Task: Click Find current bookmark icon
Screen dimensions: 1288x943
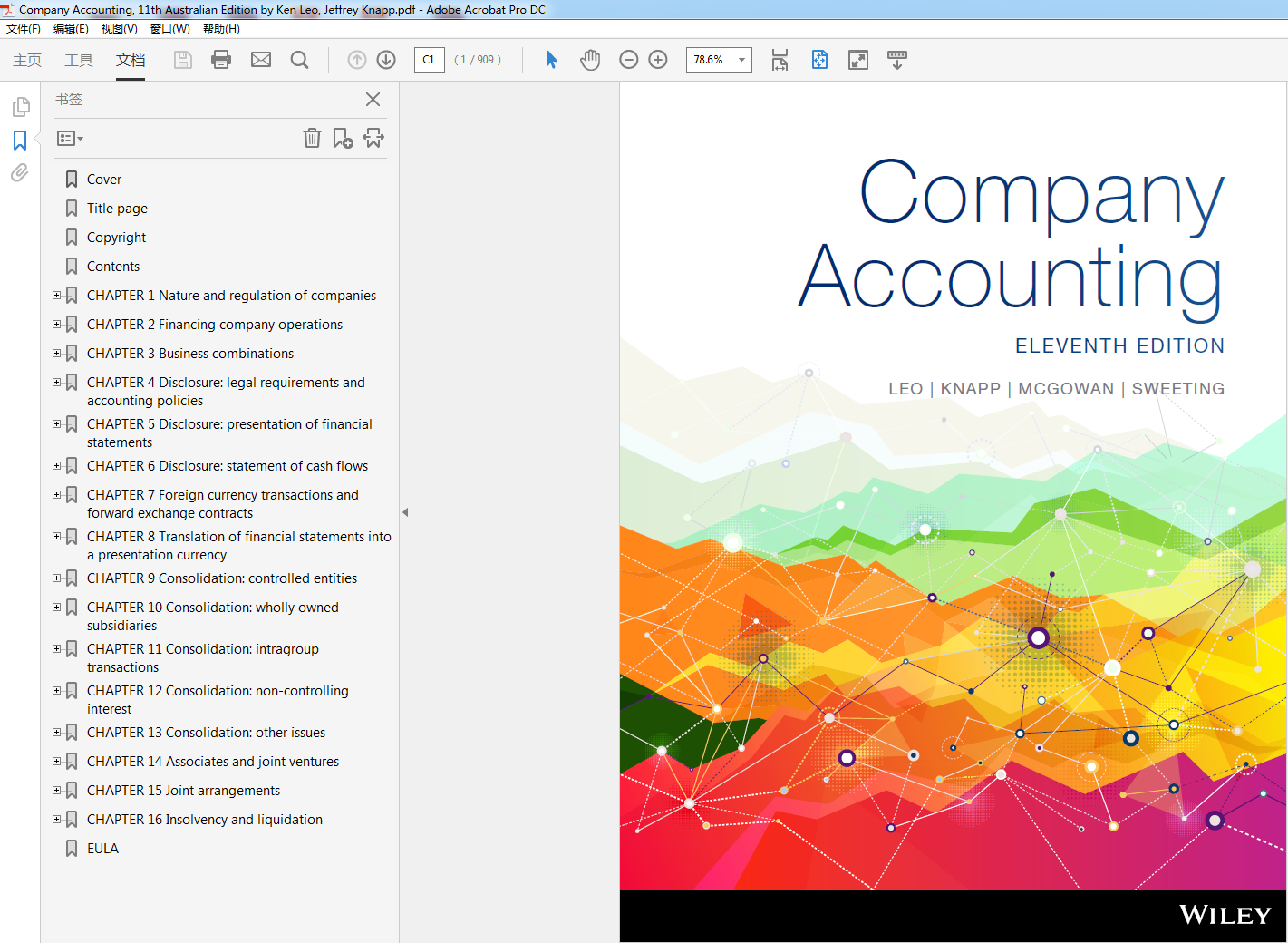Action: (373, 138)
